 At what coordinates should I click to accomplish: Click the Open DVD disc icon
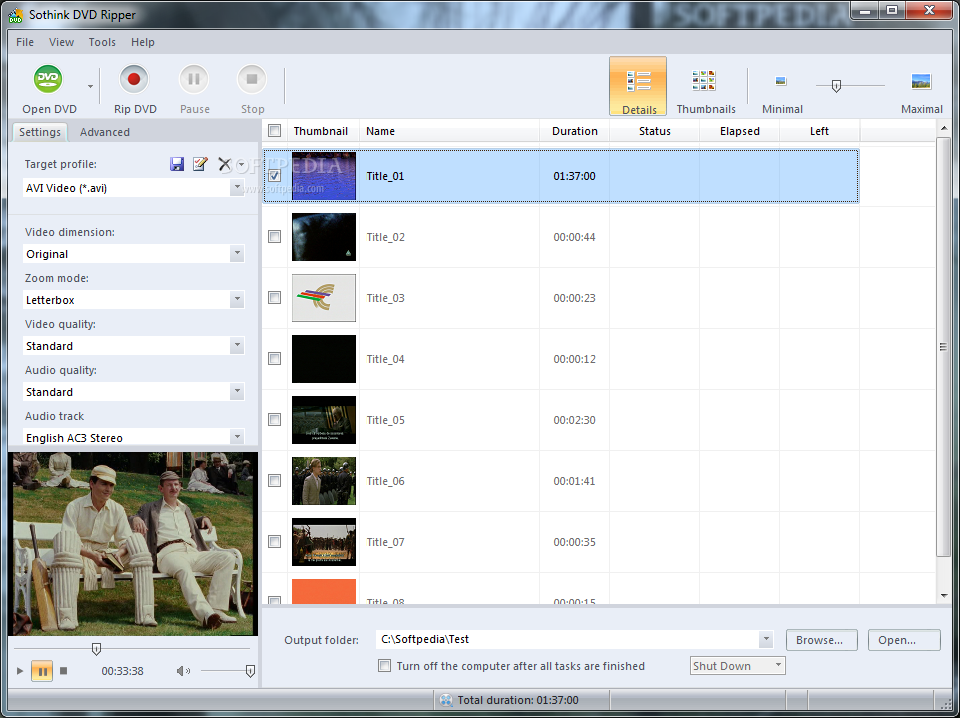[48, 79]
